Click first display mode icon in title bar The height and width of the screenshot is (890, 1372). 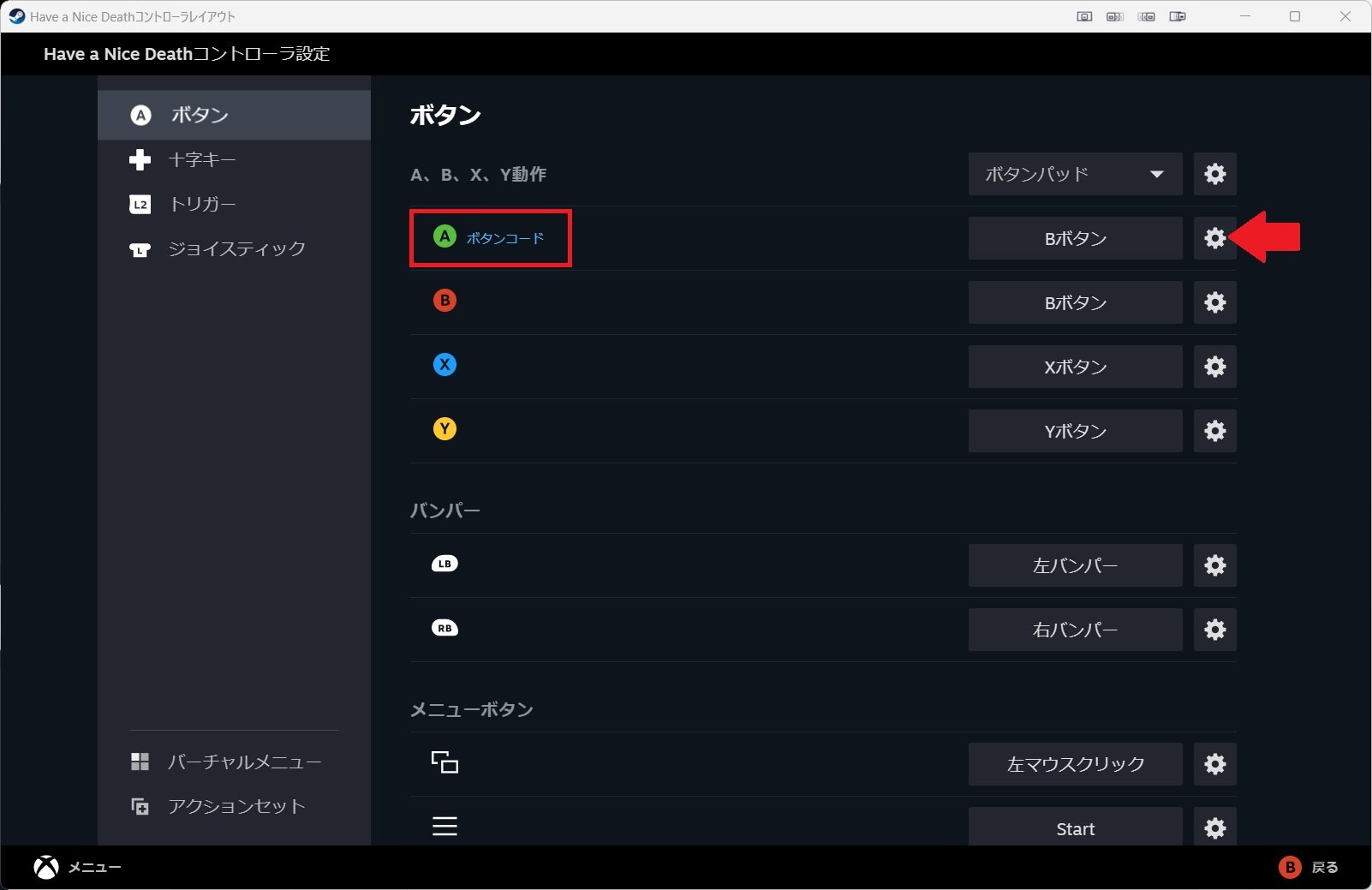click(1084, 16)
